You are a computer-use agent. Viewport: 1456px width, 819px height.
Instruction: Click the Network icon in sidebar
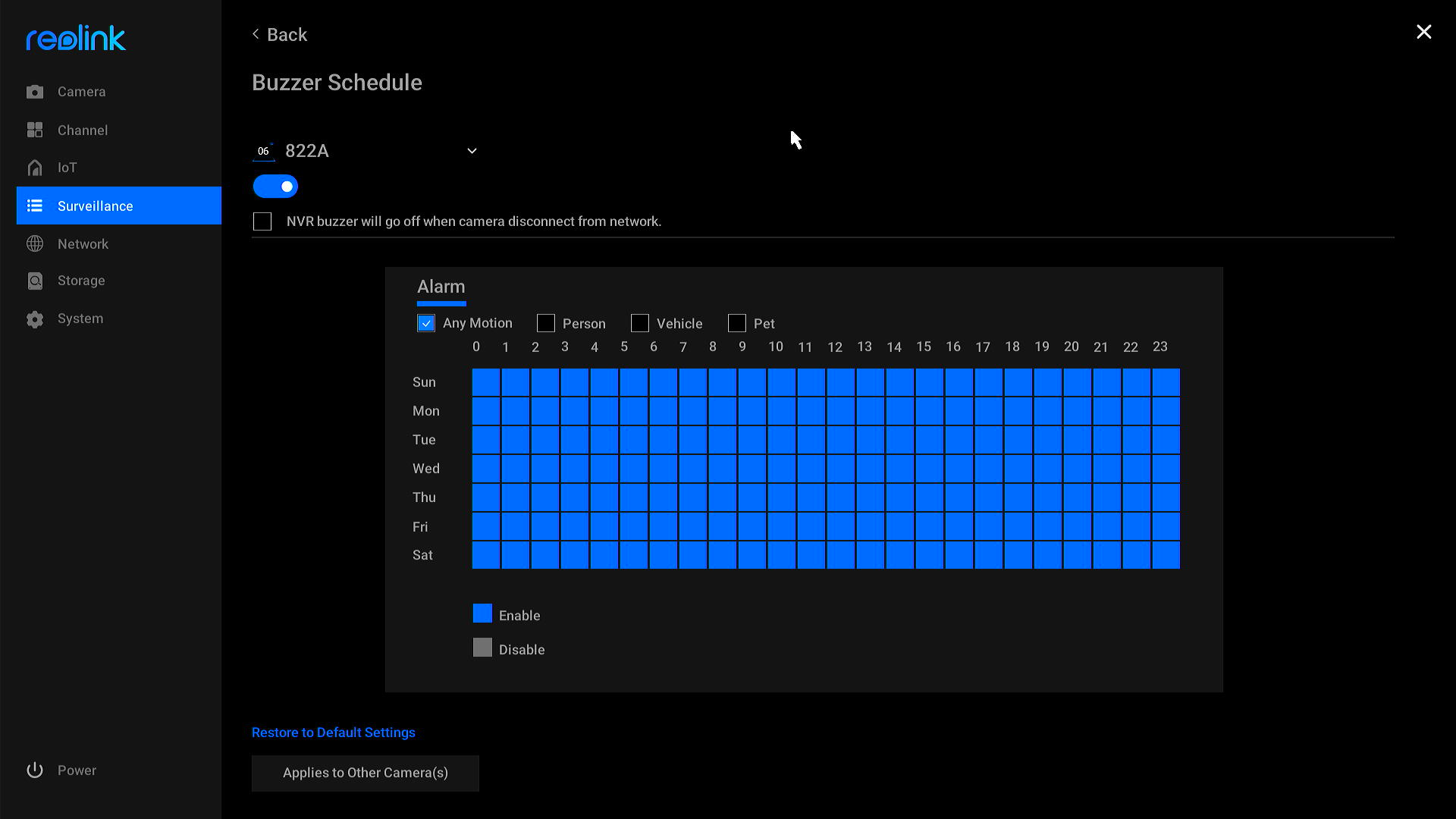click(x=35, y=243)
